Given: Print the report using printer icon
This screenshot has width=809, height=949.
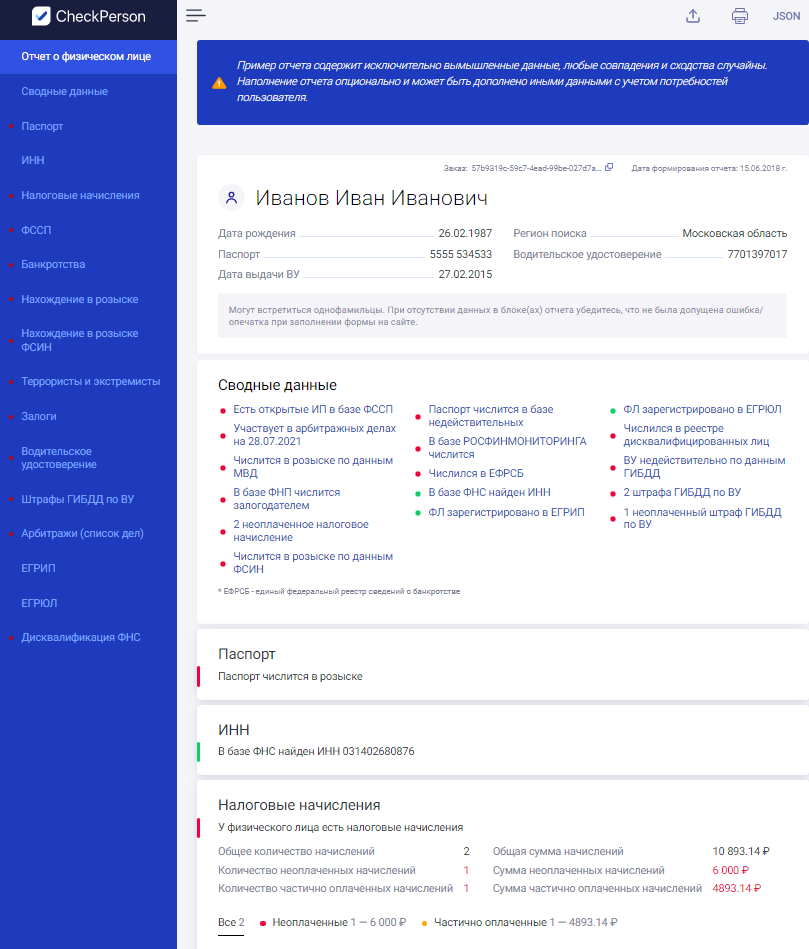Looking at the screenshot, I should [739, 16].
